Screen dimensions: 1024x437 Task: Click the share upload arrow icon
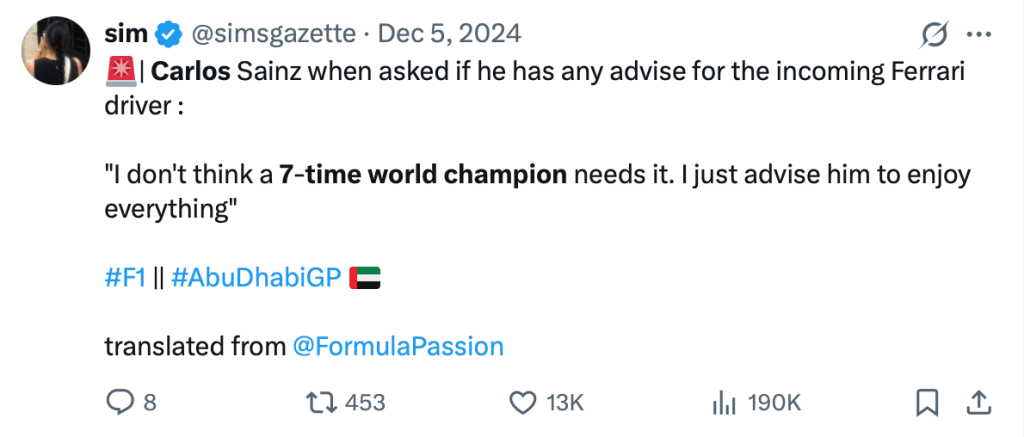tap(978, 402)
